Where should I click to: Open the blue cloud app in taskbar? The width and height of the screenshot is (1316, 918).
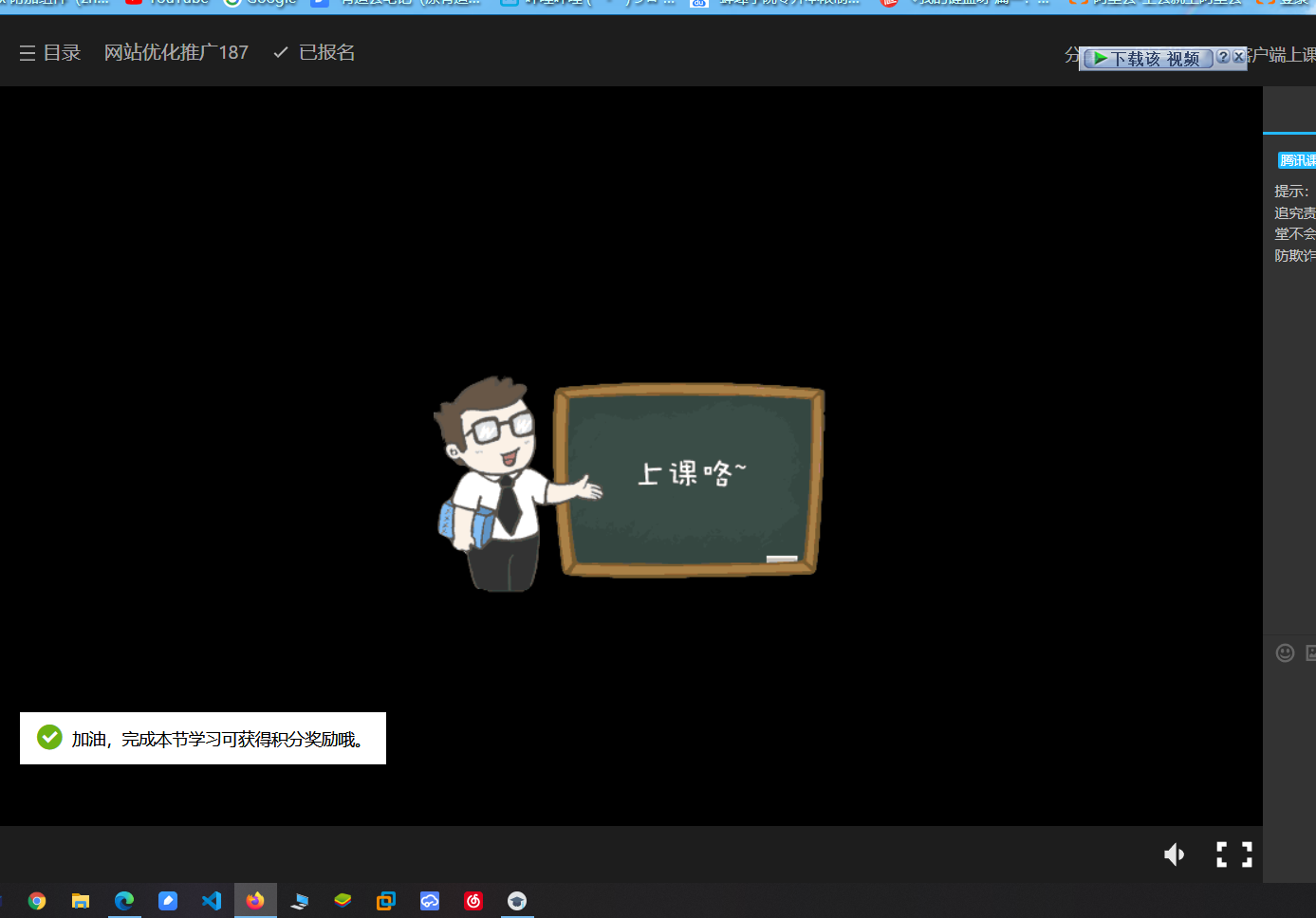pyautogui.click(x=430, y=901)
